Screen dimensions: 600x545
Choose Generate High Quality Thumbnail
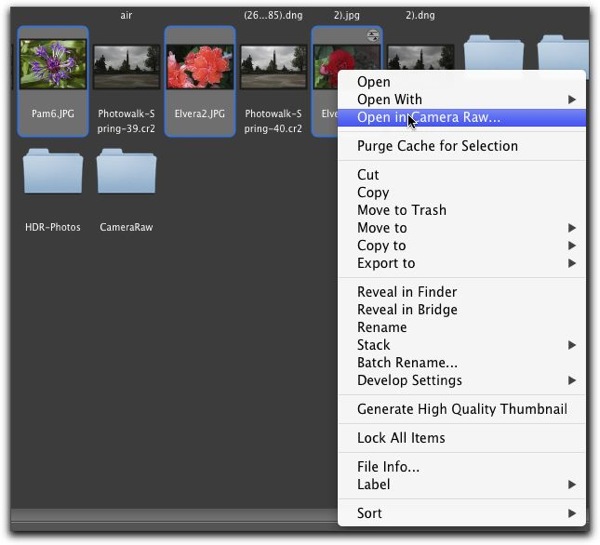click(x=461, y=409)
